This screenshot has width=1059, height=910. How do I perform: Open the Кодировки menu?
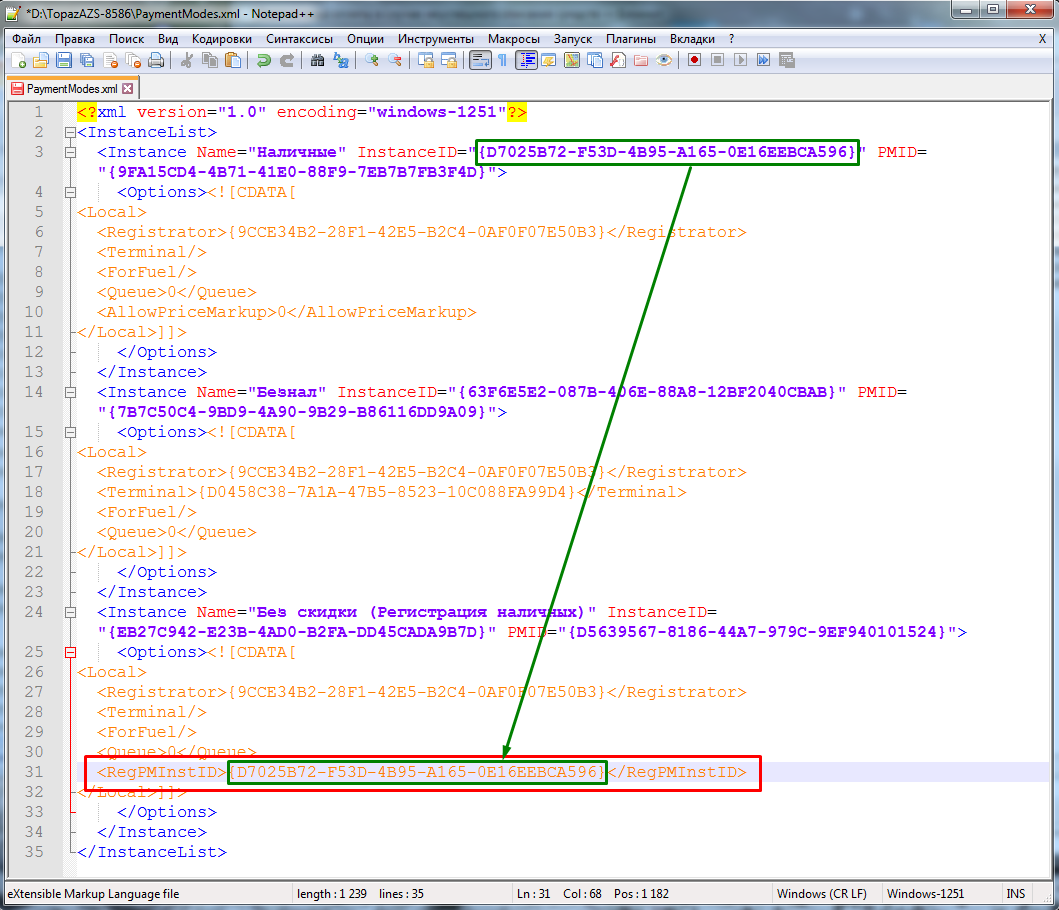tap(222, 39)
